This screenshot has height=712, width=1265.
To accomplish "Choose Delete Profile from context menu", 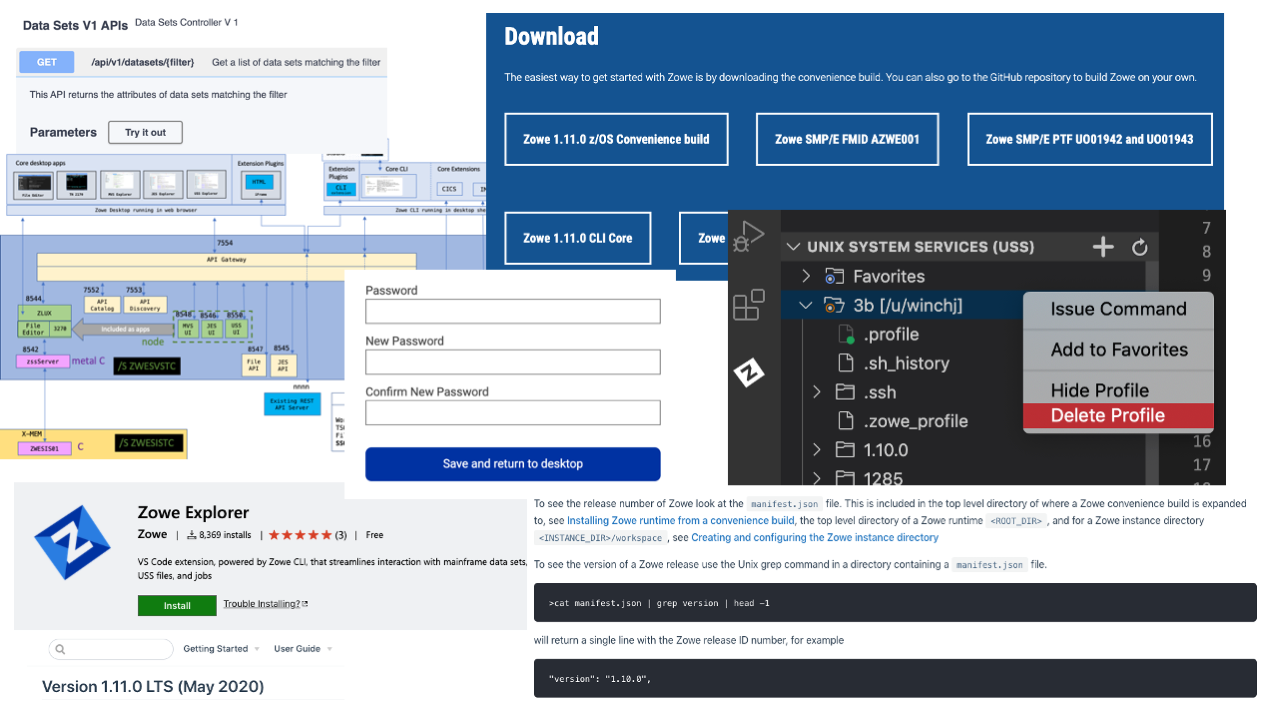I will click(x=1107, y=416).
